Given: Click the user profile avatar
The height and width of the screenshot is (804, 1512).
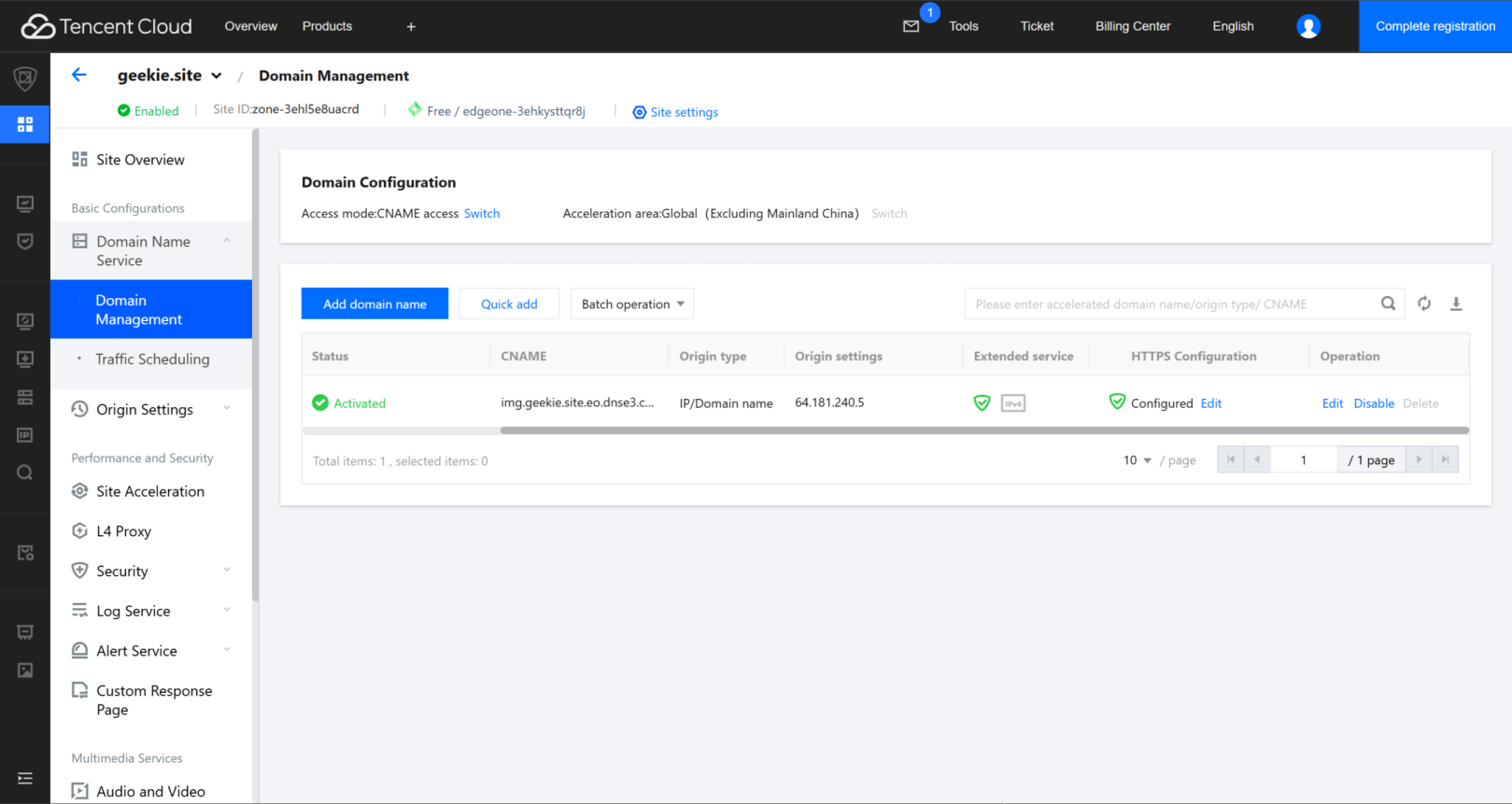Looking at the screenshot, I should point(1307,26).
